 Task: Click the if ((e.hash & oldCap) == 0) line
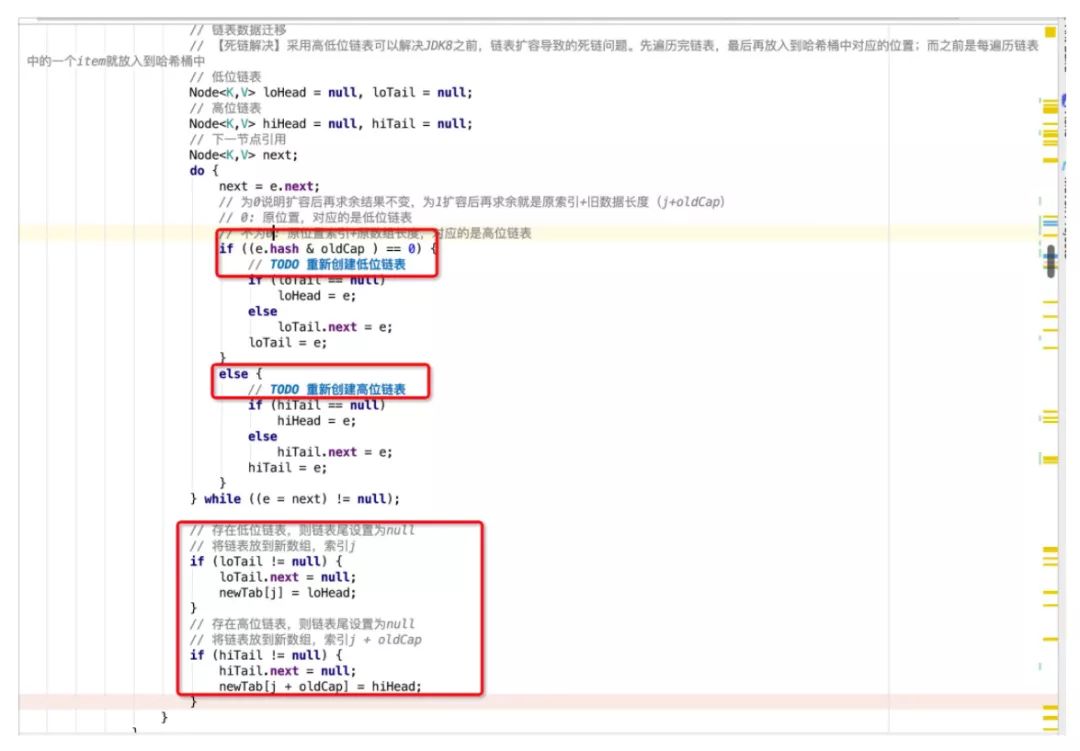tap(328, 249)
